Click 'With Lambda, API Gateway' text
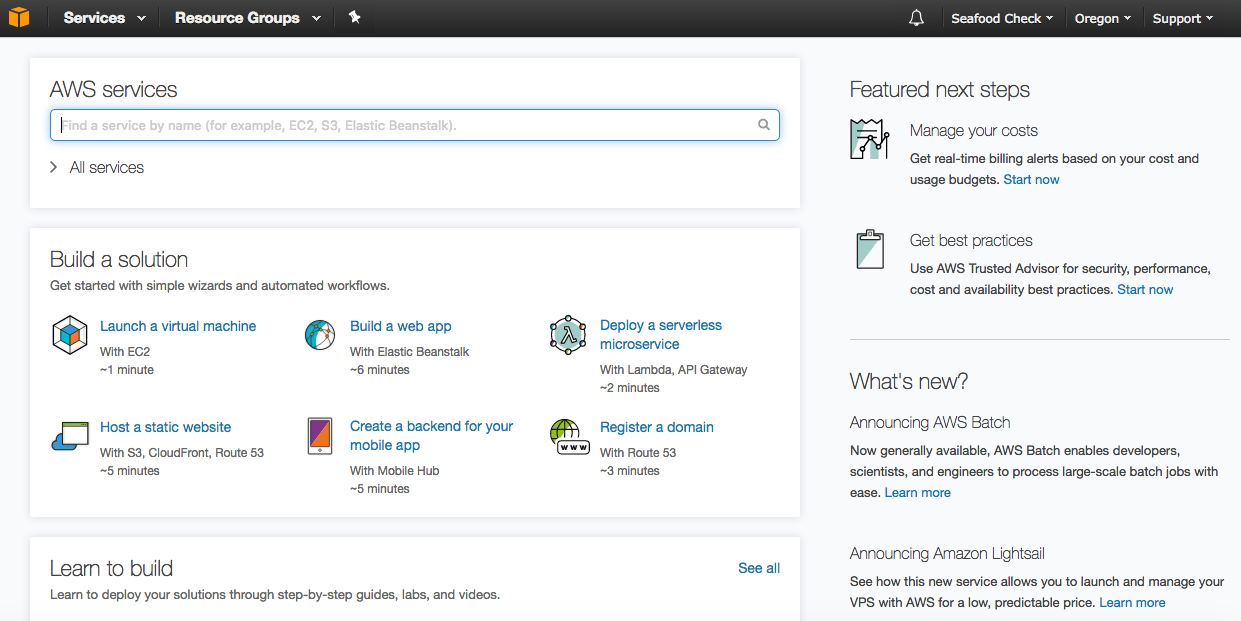Viewport: 1241px width, 621px height. 673,370
